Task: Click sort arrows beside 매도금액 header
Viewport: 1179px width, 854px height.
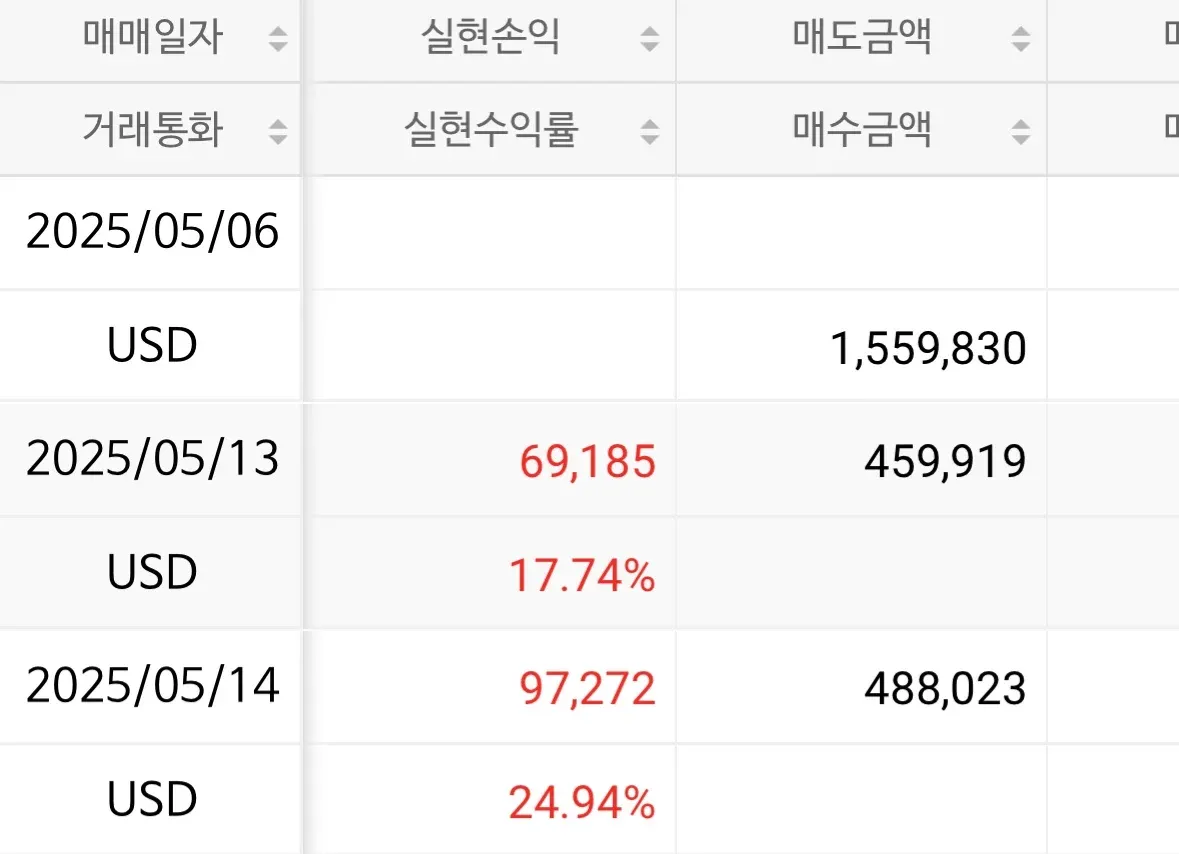Action: [x=1021, y=40]
